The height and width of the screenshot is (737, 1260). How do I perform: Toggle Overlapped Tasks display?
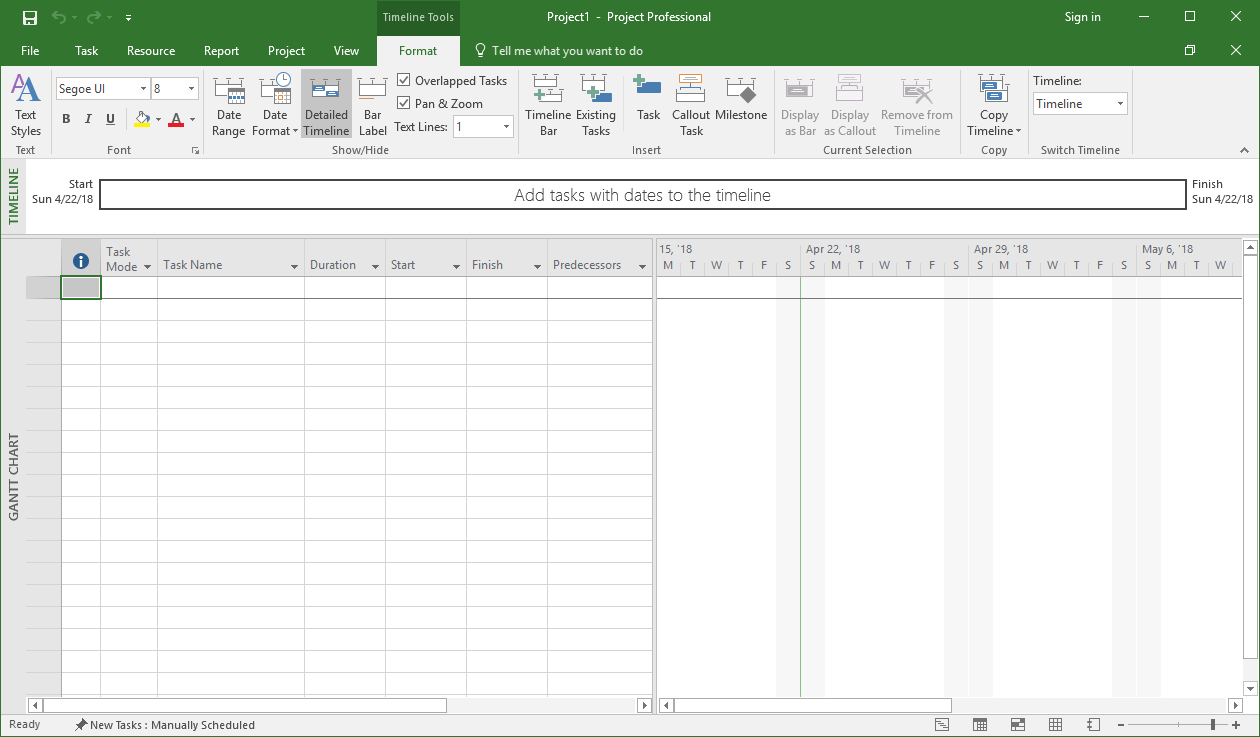click(x=403, y=80)
